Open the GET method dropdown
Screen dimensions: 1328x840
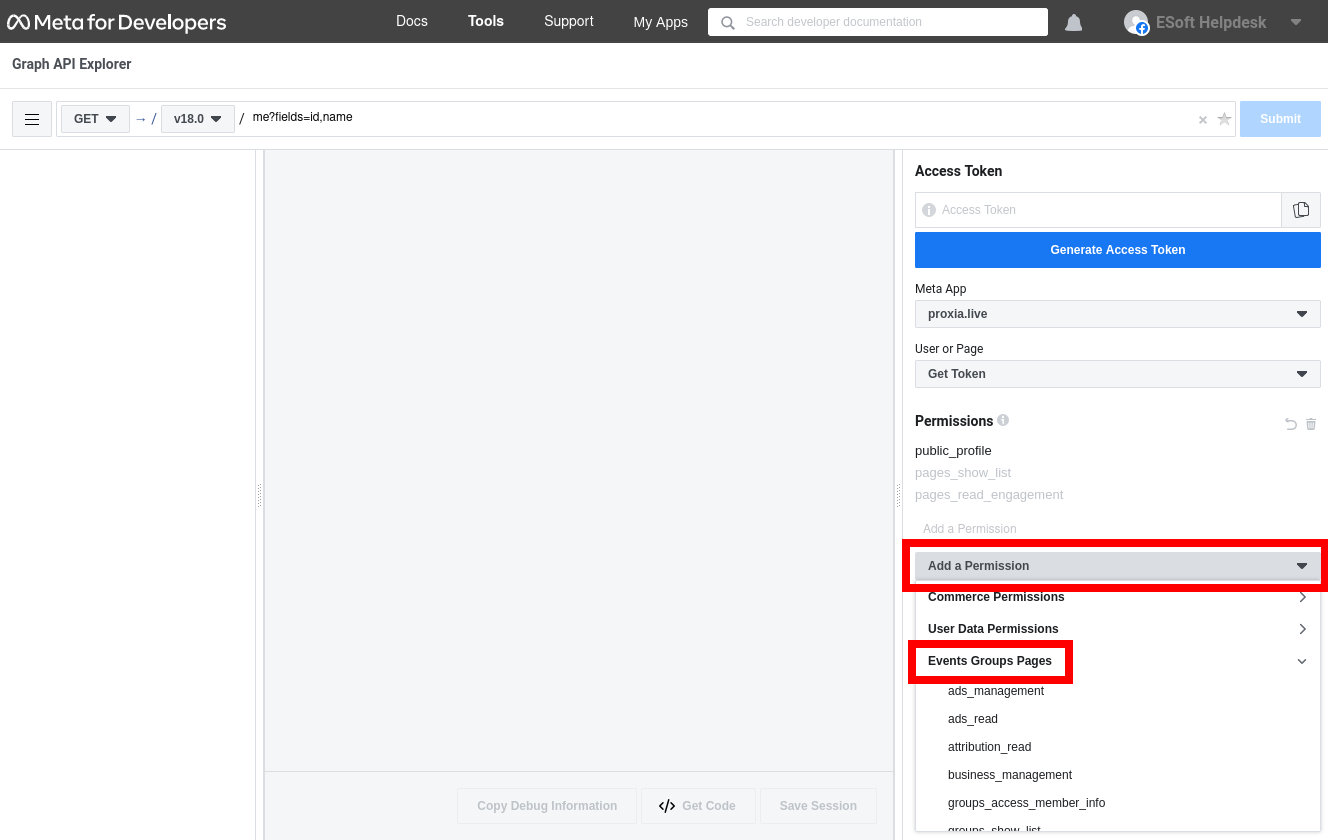[95, 119]
